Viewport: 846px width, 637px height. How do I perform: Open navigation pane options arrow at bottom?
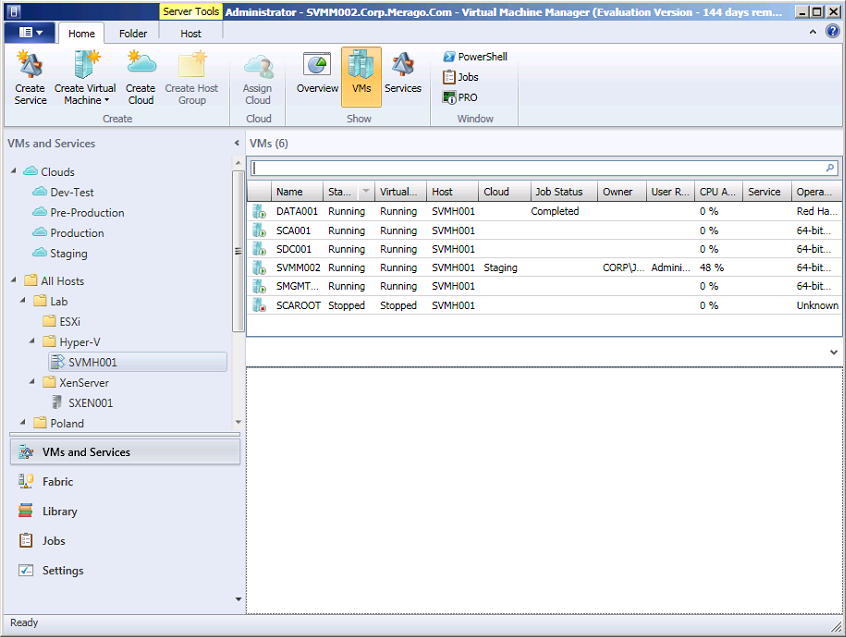[x=238, y=599]
